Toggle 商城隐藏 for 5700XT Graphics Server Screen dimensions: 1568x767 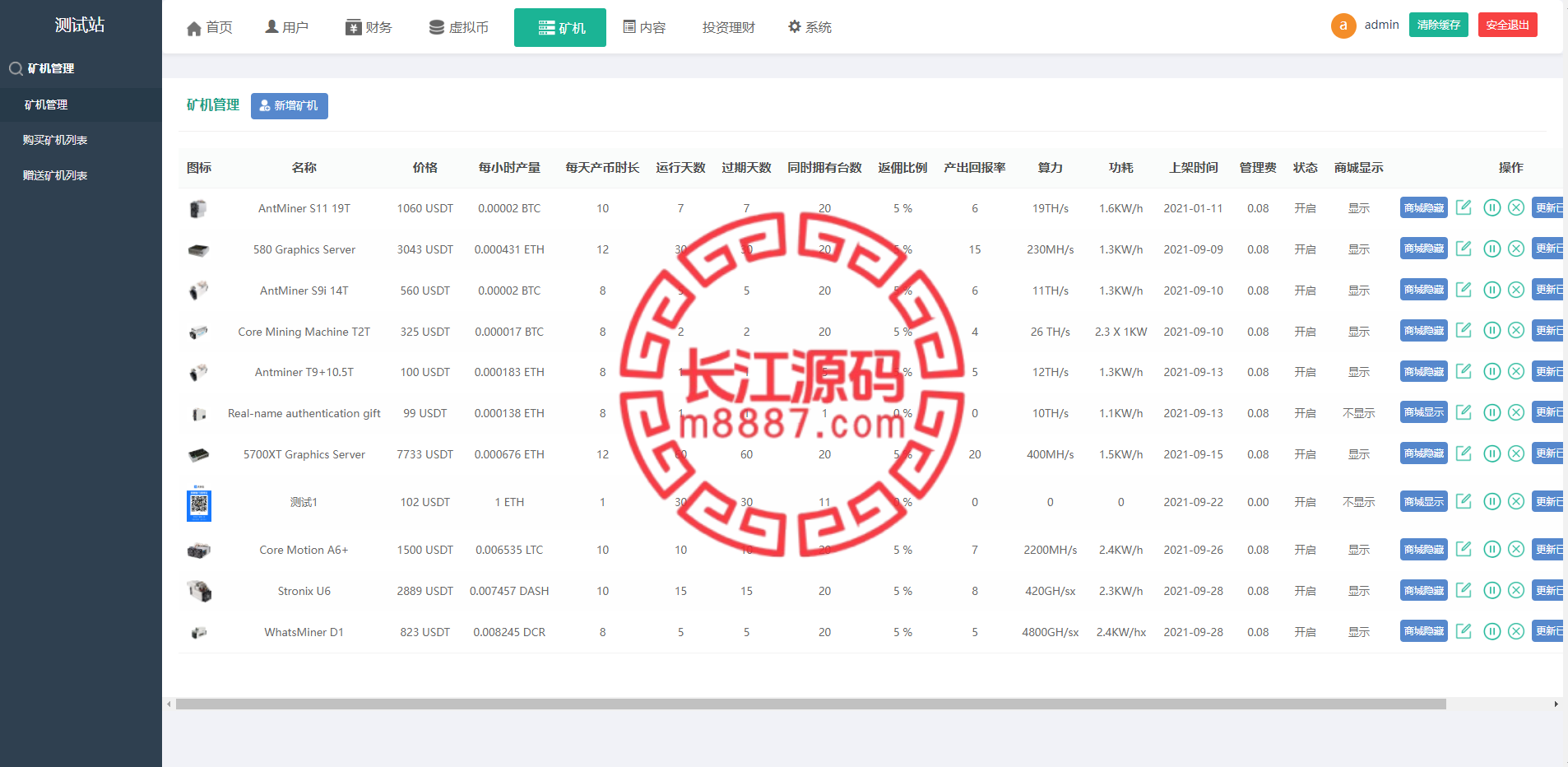click(x=1424, y=453)
